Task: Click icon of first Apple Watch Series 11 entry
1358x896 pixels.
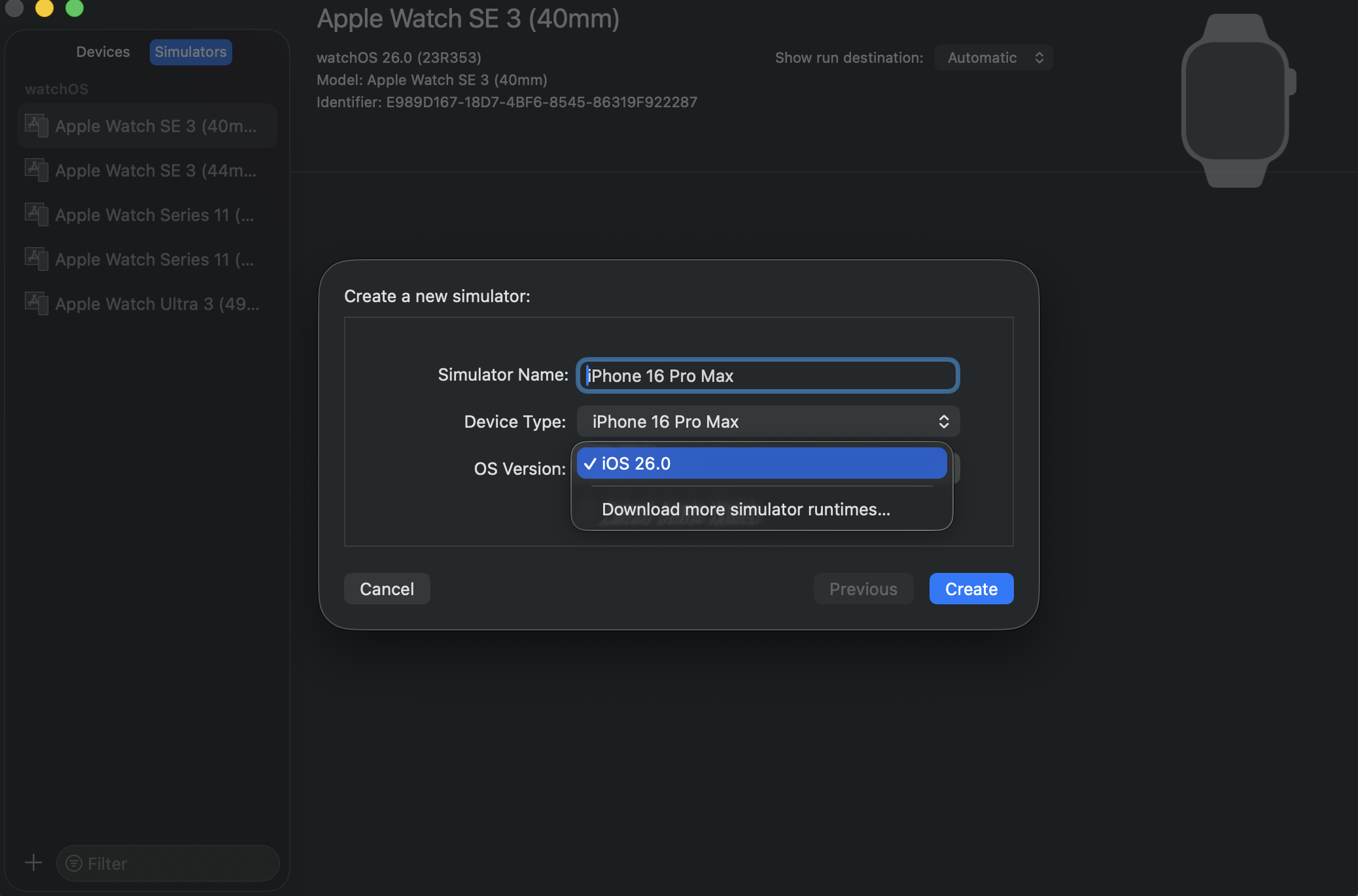Action: pyautogui.click(x=37, y=215)
